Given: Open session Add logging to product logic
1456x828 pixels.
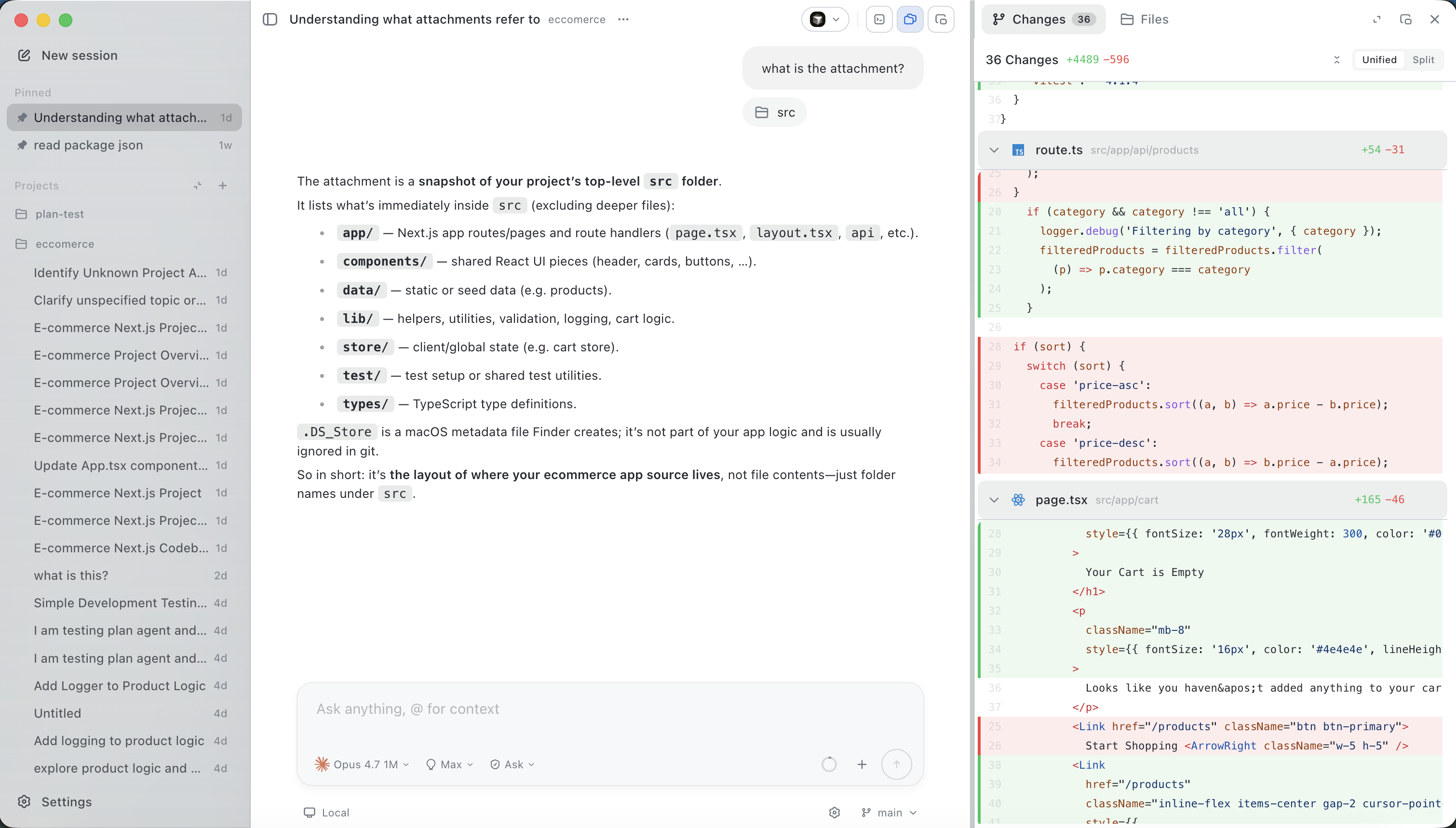Looking at the screenshot, I should [x=124, y=740].
